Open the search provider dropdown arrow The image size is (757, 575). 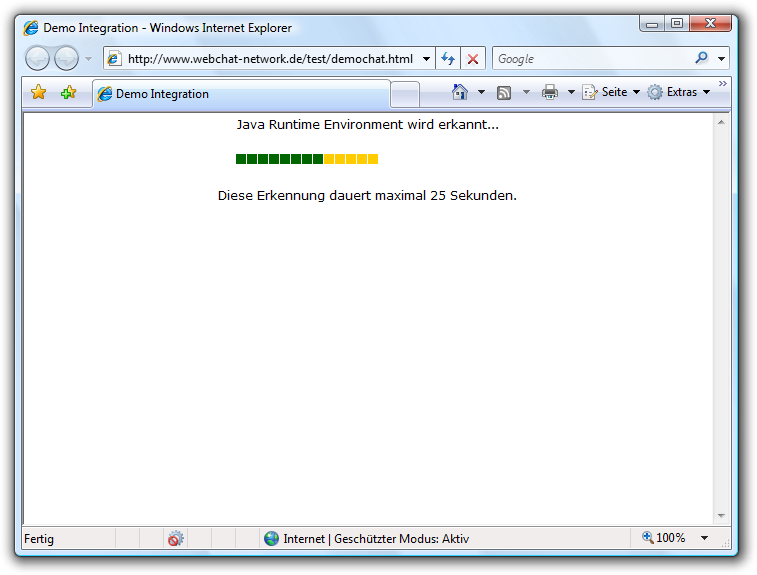click(x=721, y=59)
